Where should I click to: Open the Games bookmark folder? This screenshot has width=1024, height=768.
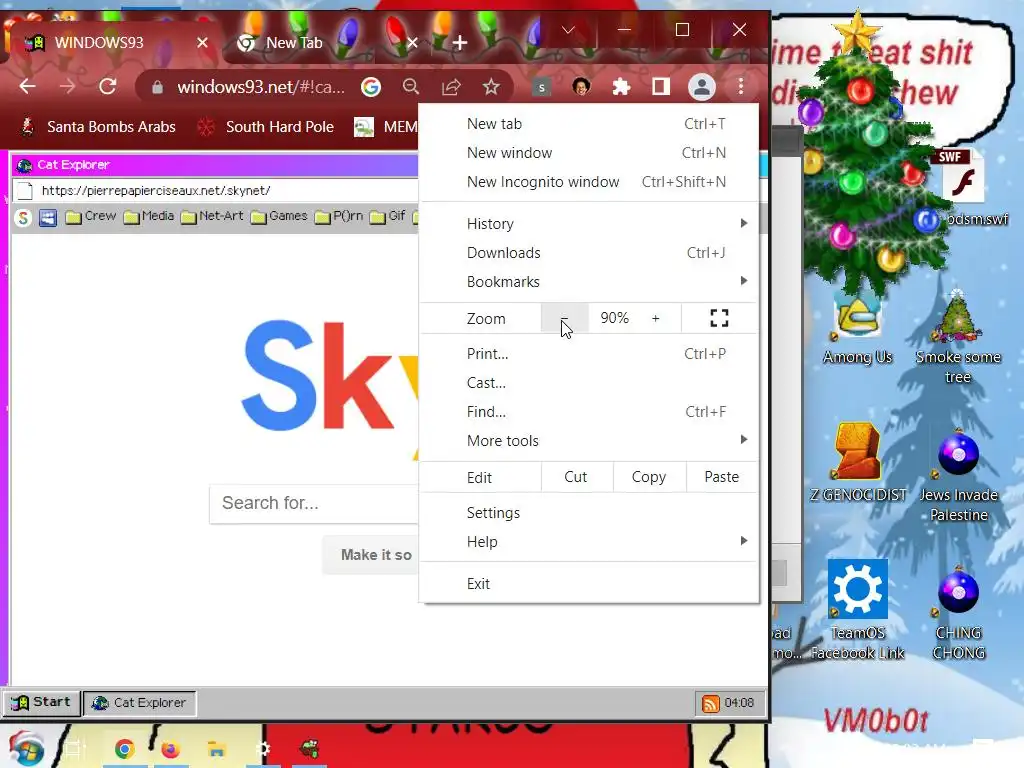point(279,216)
